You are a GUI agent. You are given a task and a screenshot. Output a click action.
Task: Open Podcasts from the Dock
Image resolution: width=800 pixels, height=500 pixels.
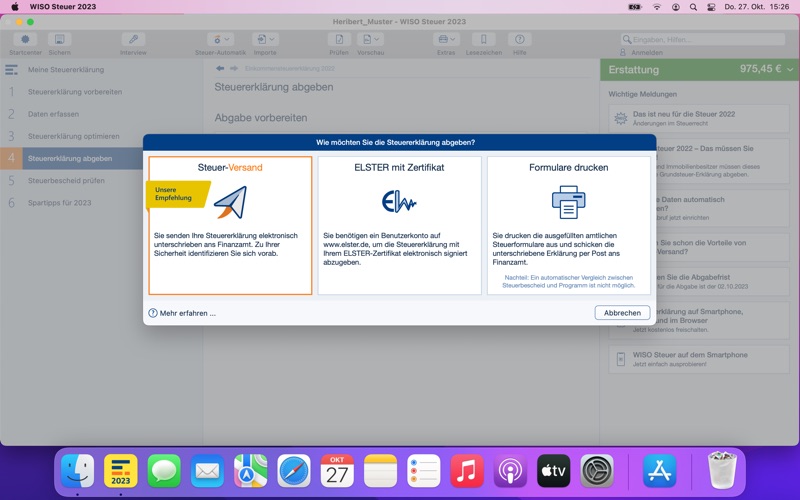click(510, 470)
